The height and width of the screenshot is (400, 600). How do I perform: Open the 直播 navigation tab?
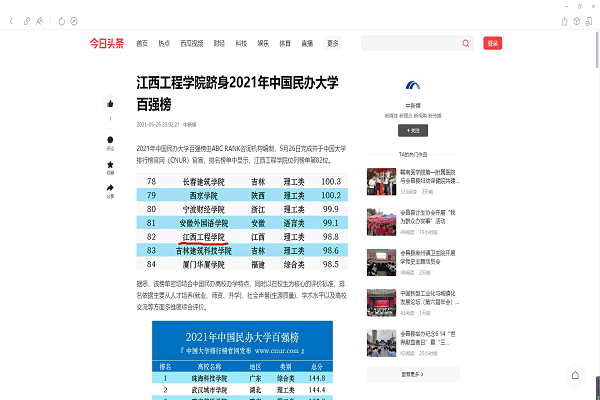click(x=307, y=43)
